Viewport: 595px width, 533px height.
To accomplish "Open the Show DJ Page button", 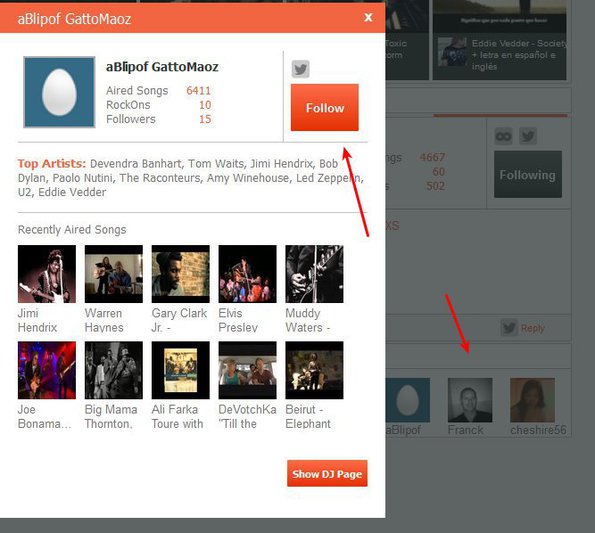I will [x=327, y=473].
